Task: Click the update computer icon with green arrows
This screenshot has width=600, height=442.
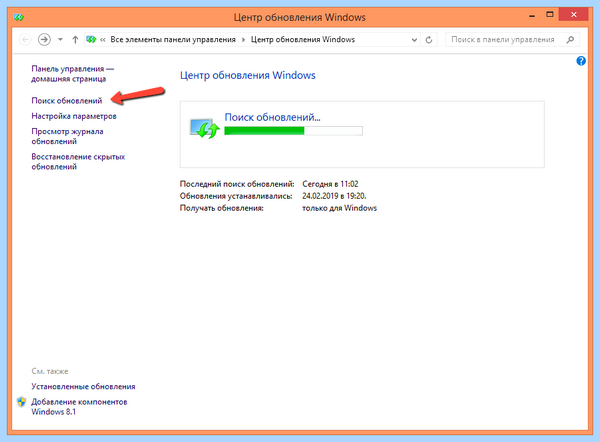Action: click(x=204, y=129)
